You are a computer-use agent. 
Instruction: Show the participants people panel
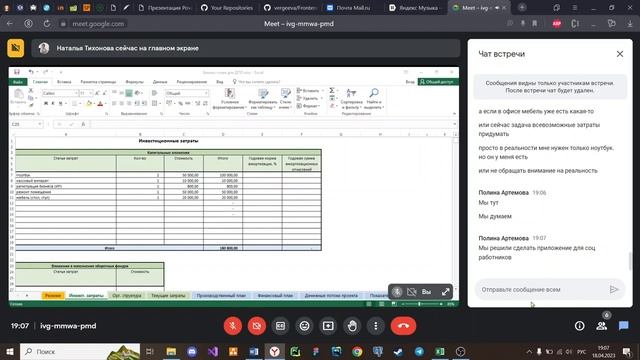[601, 326]
